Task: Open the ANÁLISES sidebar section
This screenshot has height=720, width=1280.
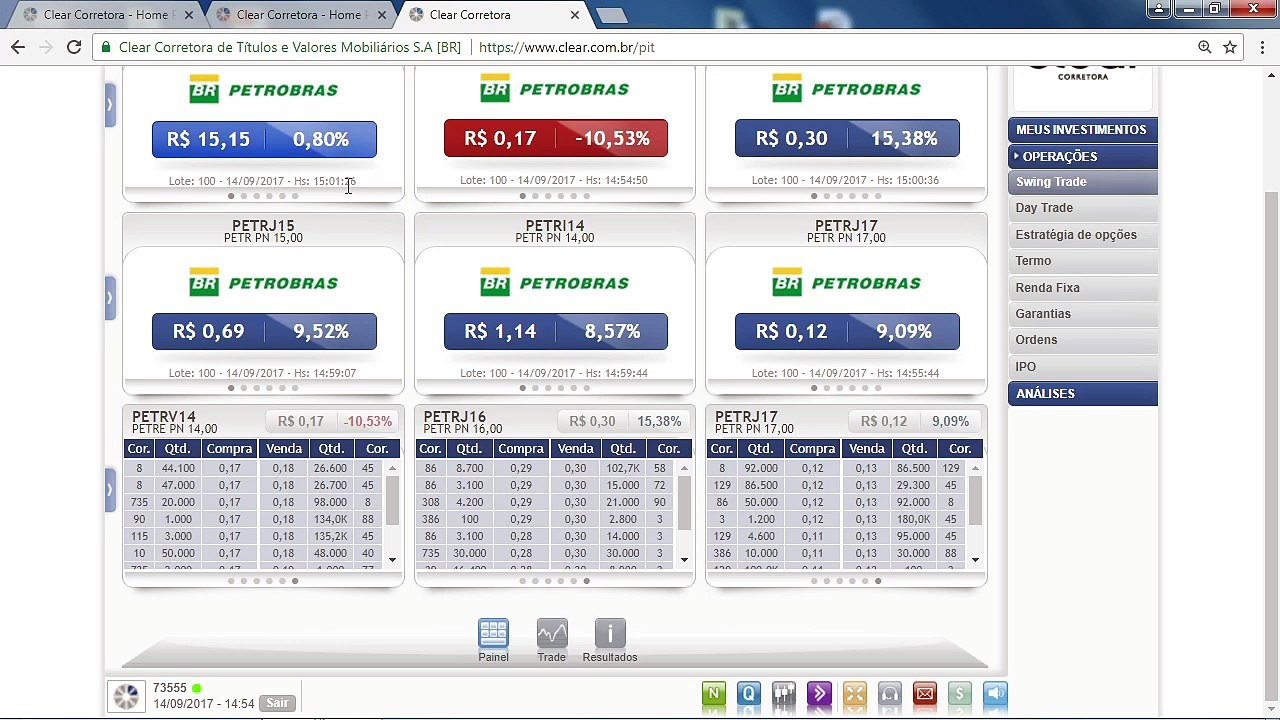Action: (1083, 394)
